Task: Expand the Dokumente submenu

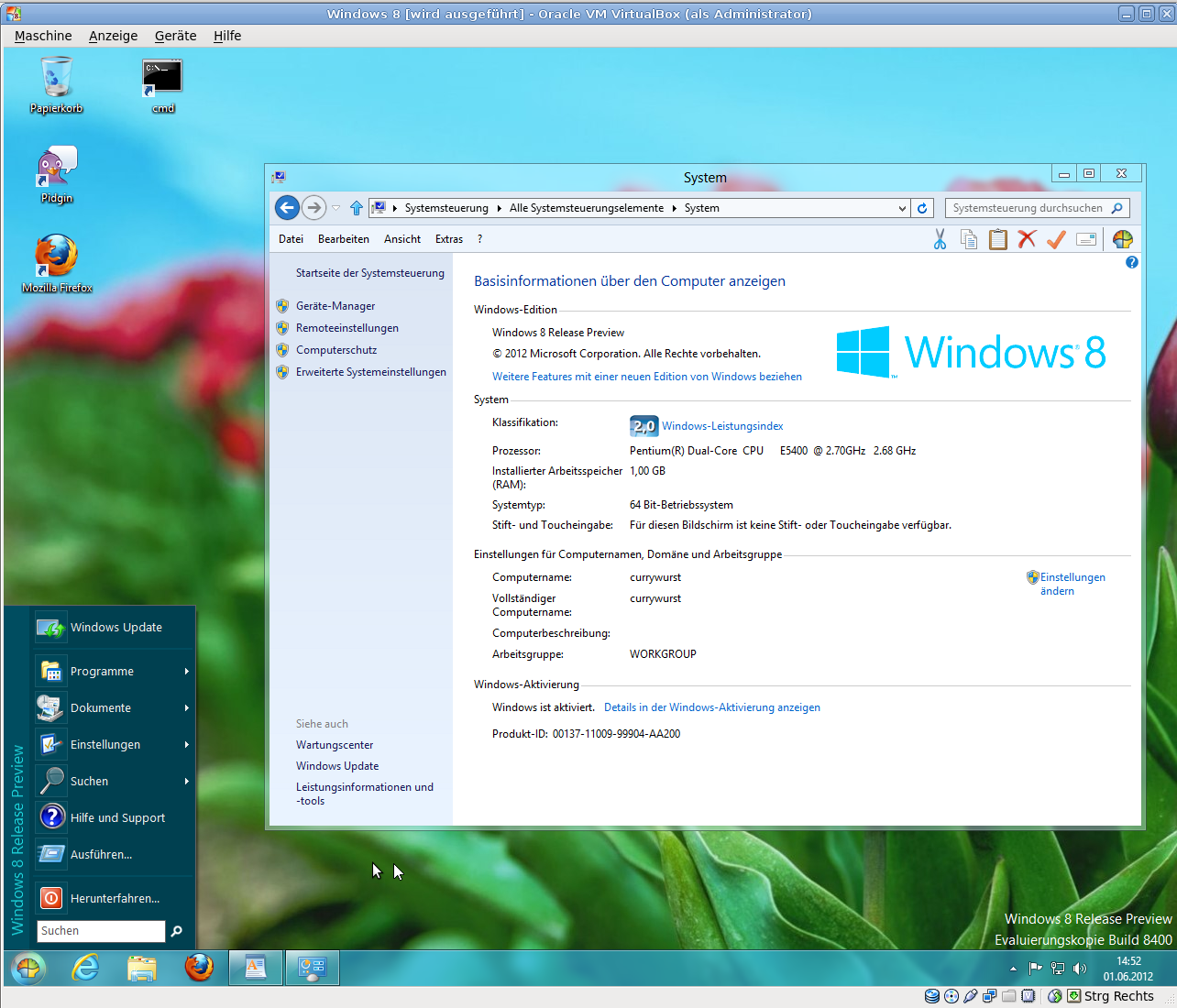Action: (115, 708)
